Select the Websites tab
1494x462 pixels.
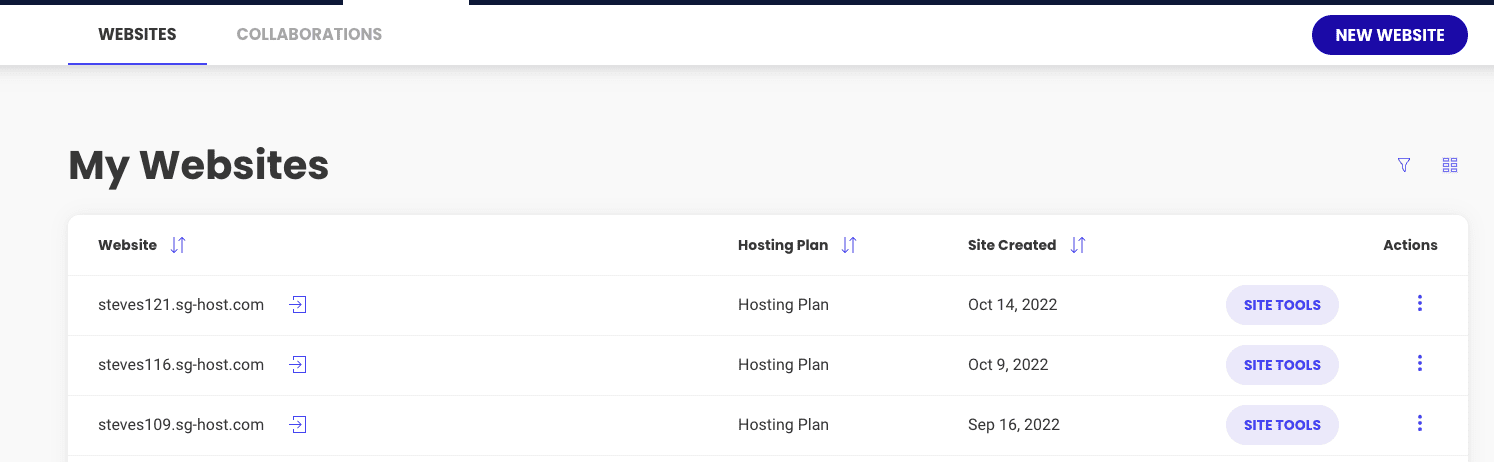tap(137, 34)
